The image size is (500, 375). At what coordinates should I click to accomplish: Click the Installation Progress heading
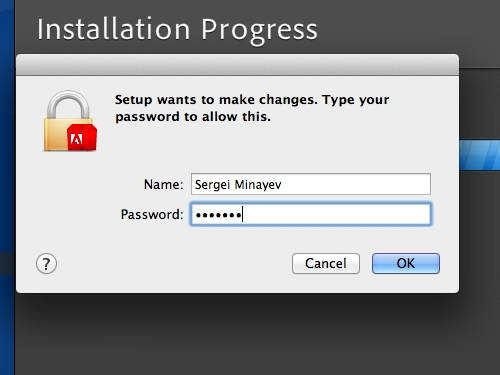click(177, 30)
